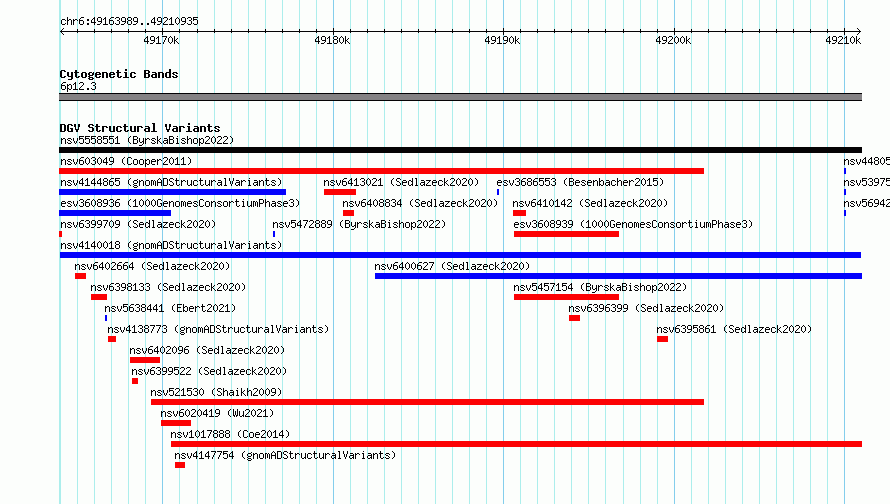Select the nsv6408834 Sedlazeck2020 label
The height and width of the screenshot is (504, 890).
coord(420,203)
